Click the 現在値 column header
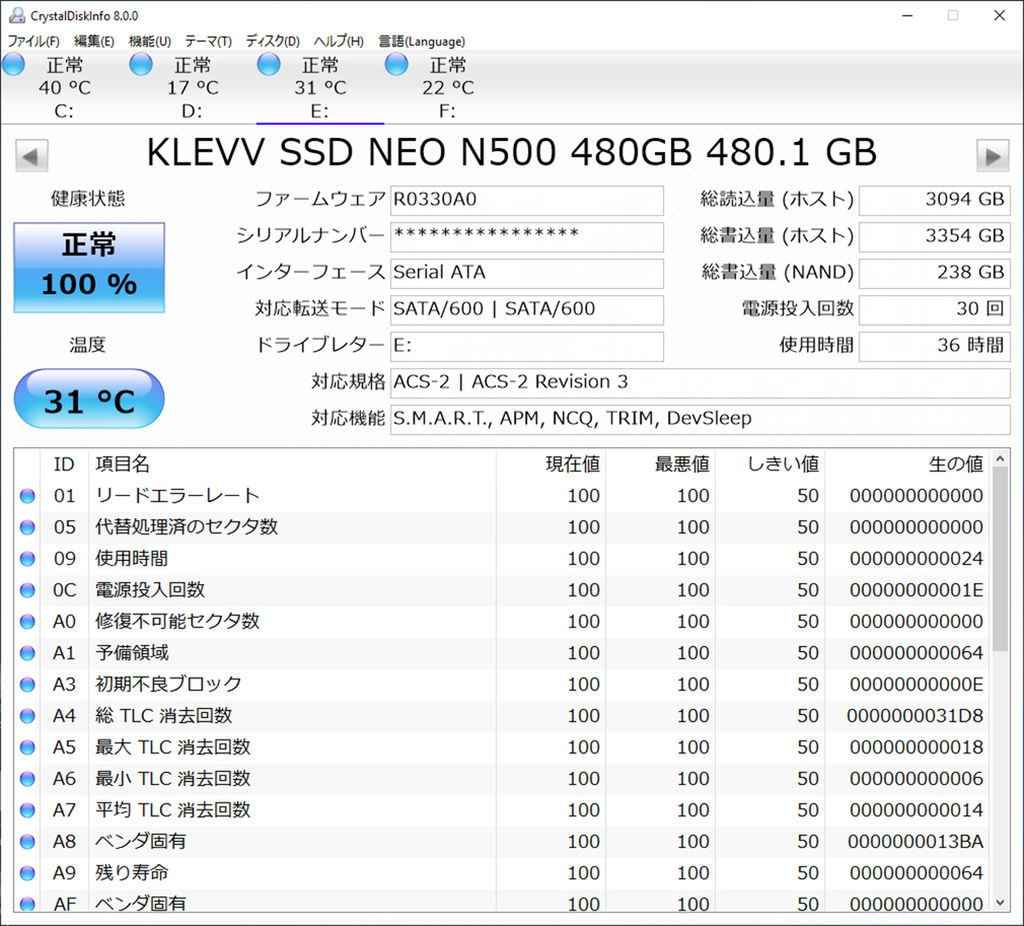1024x926 pixels. [x=551, y=464]
